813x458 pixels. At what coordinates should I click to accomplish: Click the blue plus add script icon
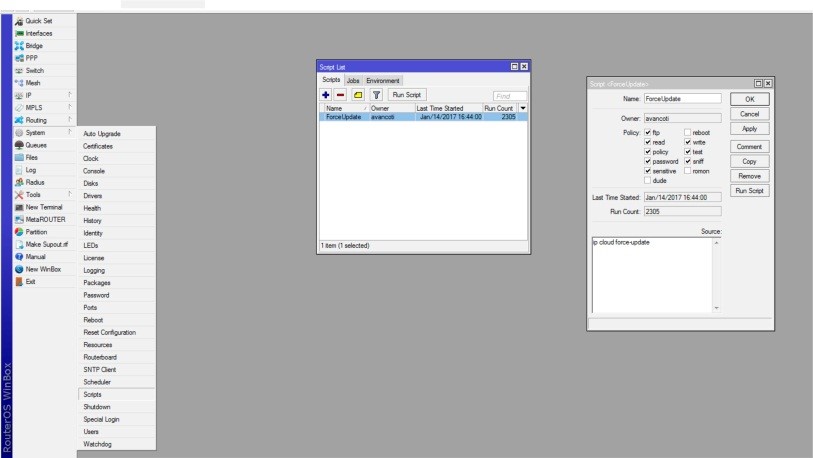[x=327, y=95]
